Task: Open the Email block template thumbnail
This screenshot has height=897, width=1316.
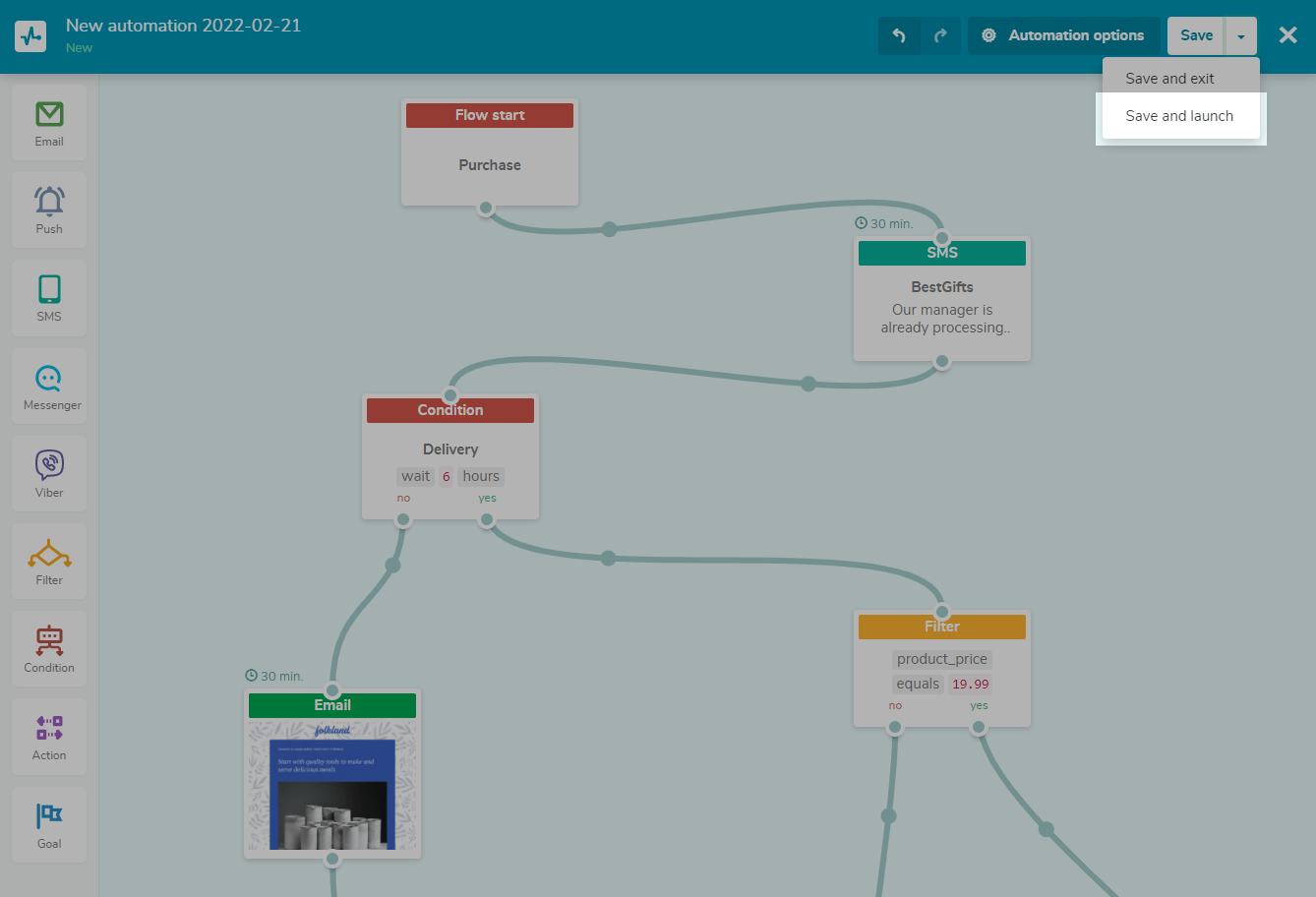Action: 332,786
